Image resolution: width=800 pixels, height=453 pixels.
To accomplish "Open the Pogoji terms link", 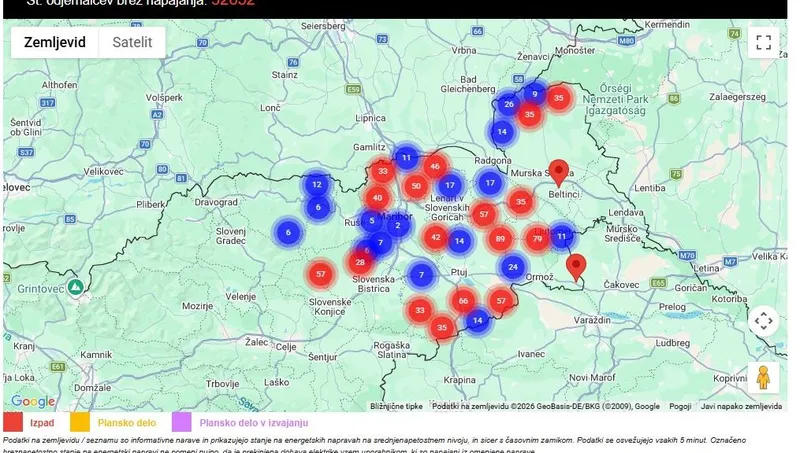I will pyautogui.click(x=680, y=406).
